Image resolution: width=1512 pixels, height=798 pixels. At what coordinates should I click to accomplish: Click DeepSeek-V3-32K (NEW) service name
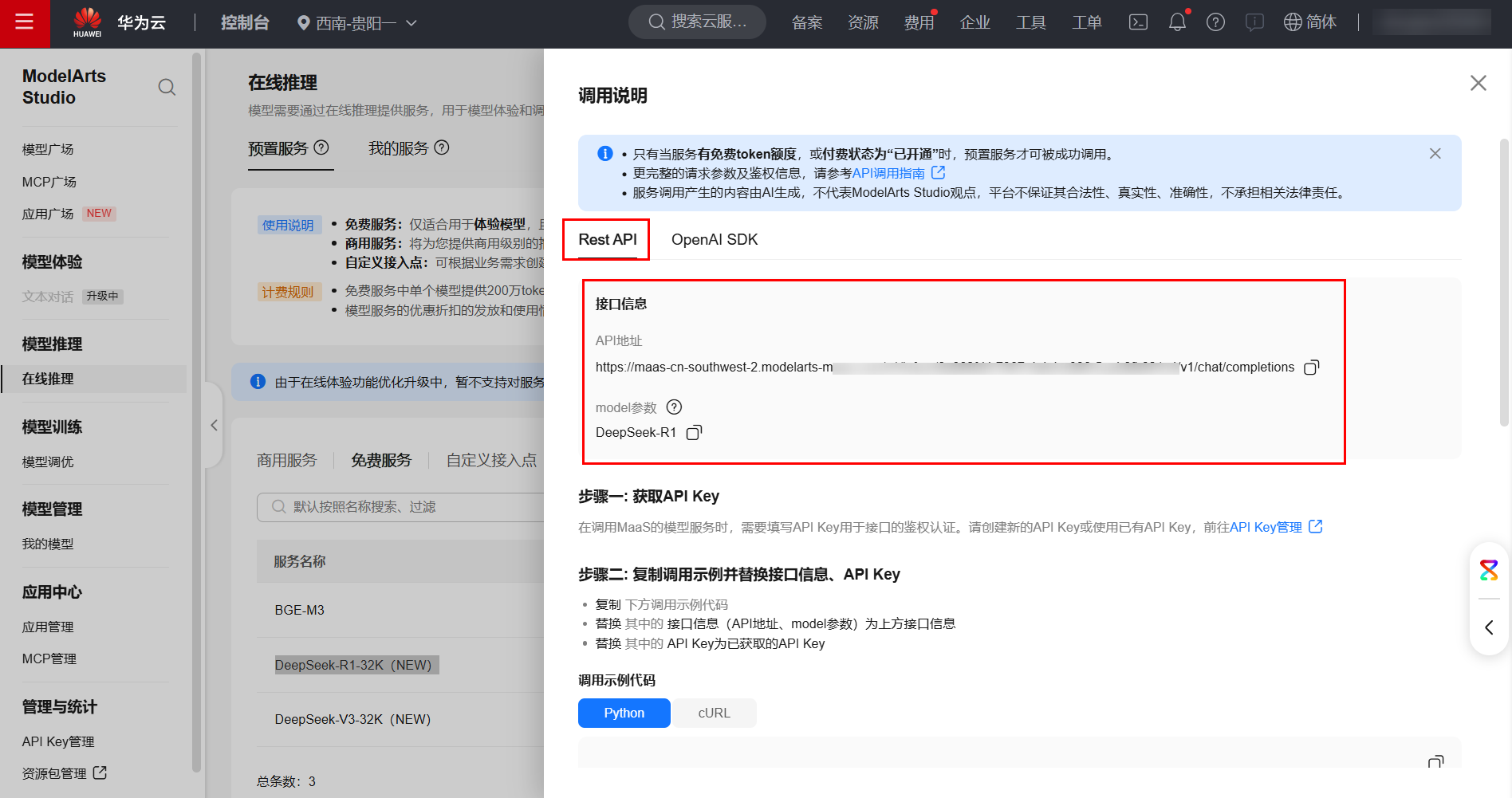point(352,719)
